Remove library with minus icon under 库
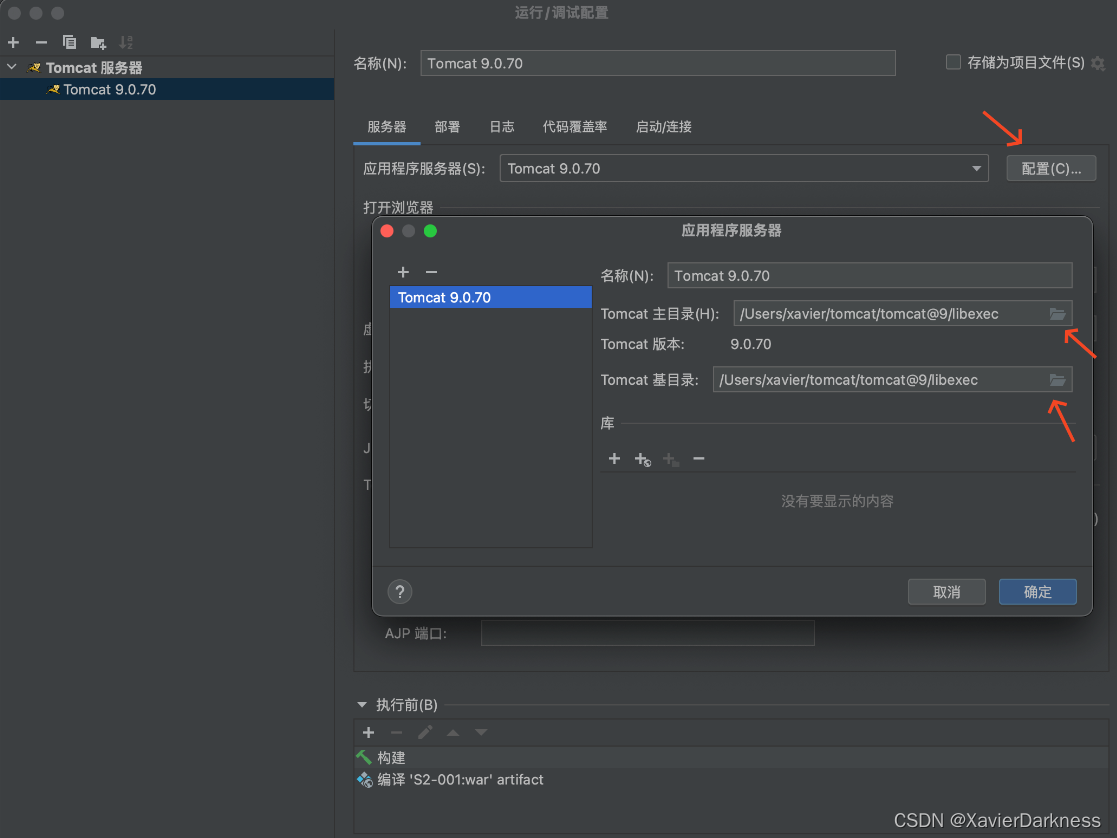Image resolution: width=1117 pixels, height=838 pixels. click(699, 459)
